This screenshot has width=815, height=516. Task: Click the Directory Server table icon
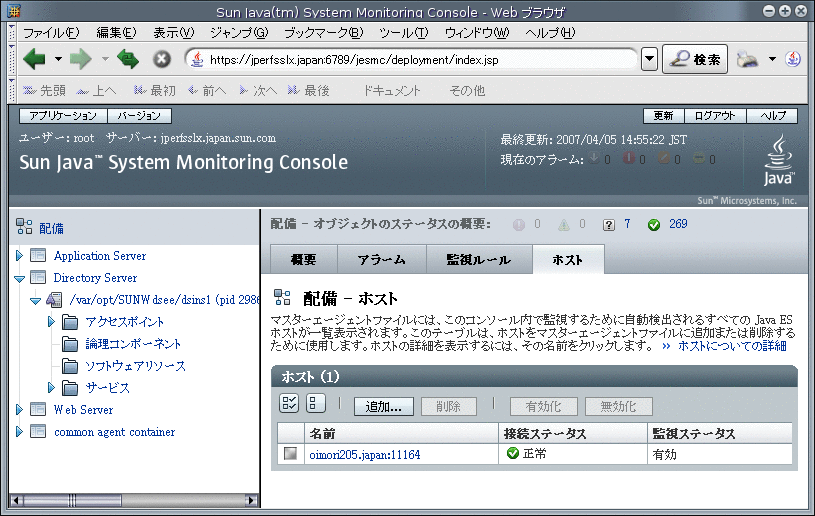[x=38, y=277]
